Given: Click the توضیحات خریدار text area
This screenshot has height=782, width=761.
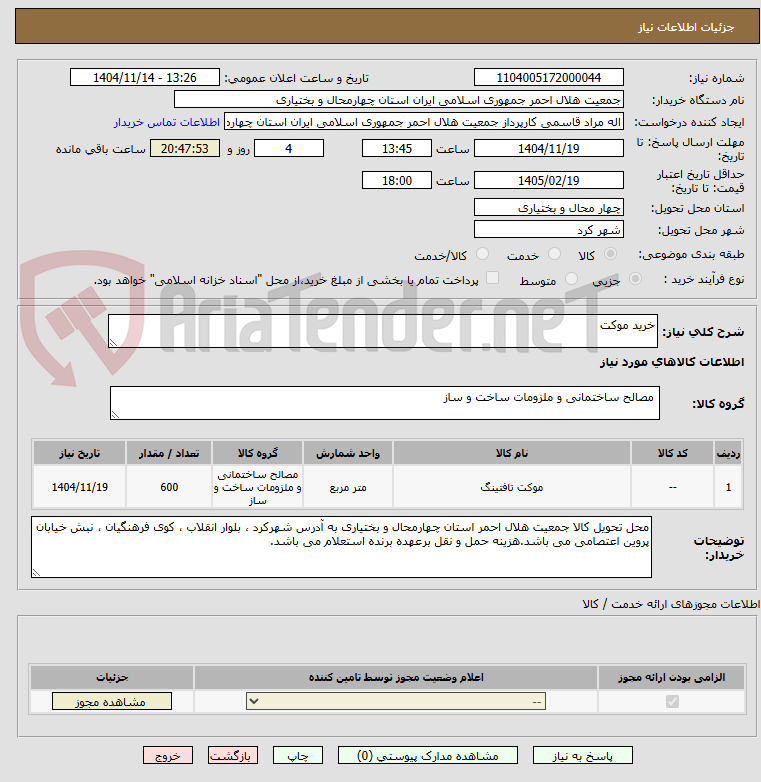Looking at the screenshot, I should point(342,547).
